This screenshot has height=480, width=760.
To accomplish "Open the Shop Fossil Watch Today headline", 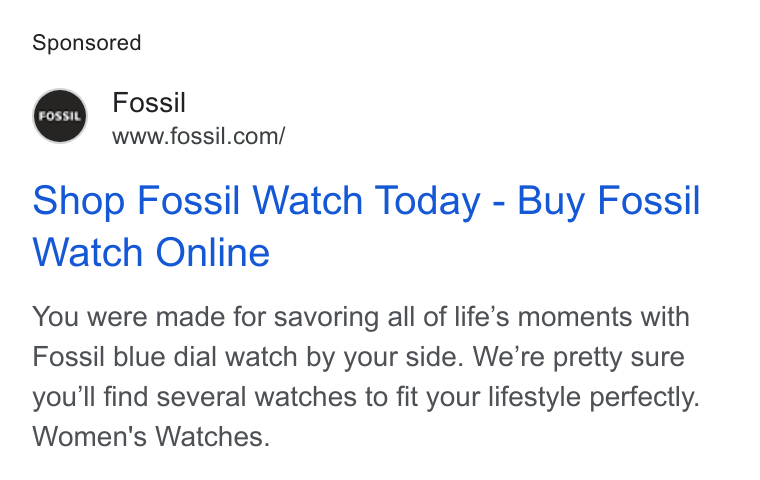I will [x=366, y=226].
